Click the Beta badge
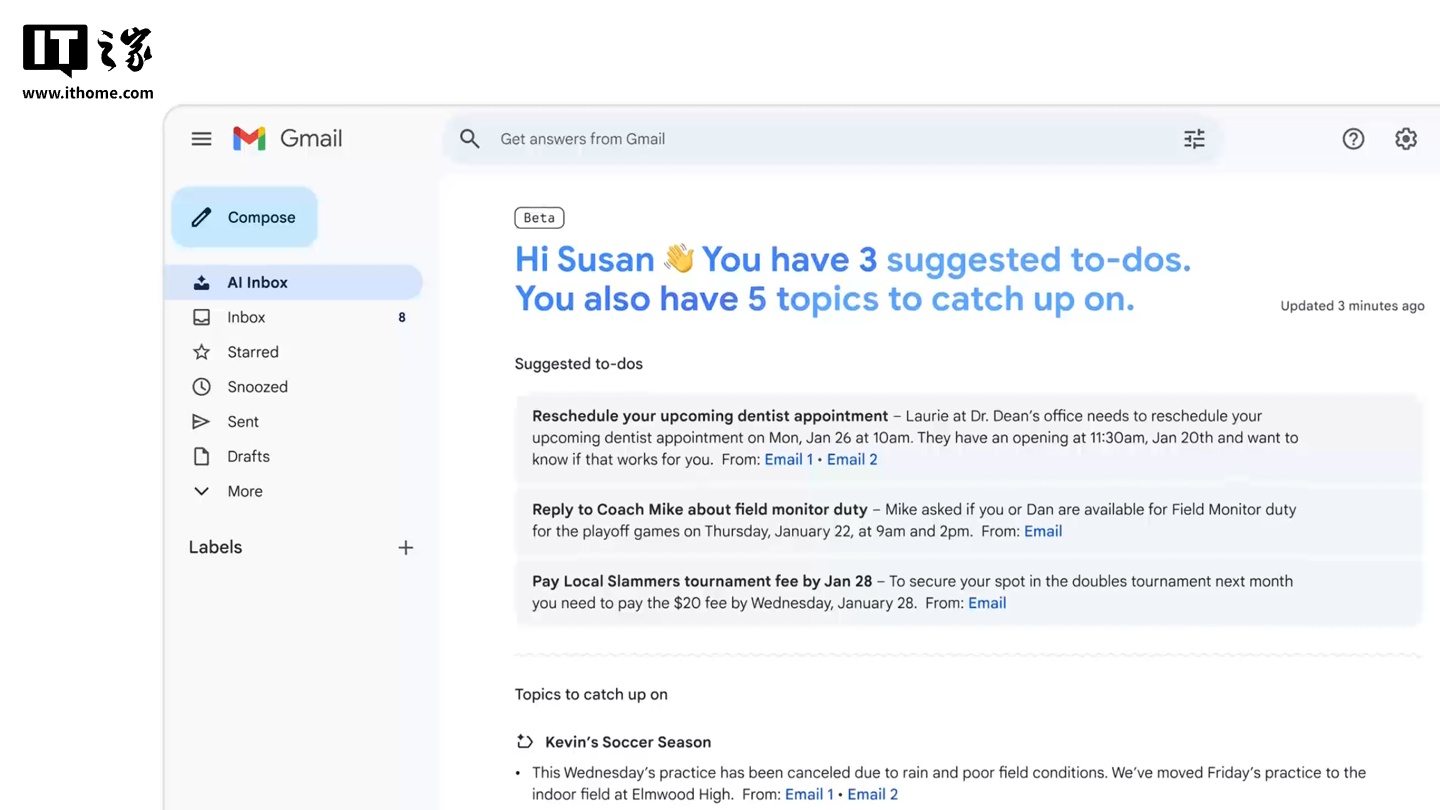Viewport: 1440px width, 810px height. (539, 217)
